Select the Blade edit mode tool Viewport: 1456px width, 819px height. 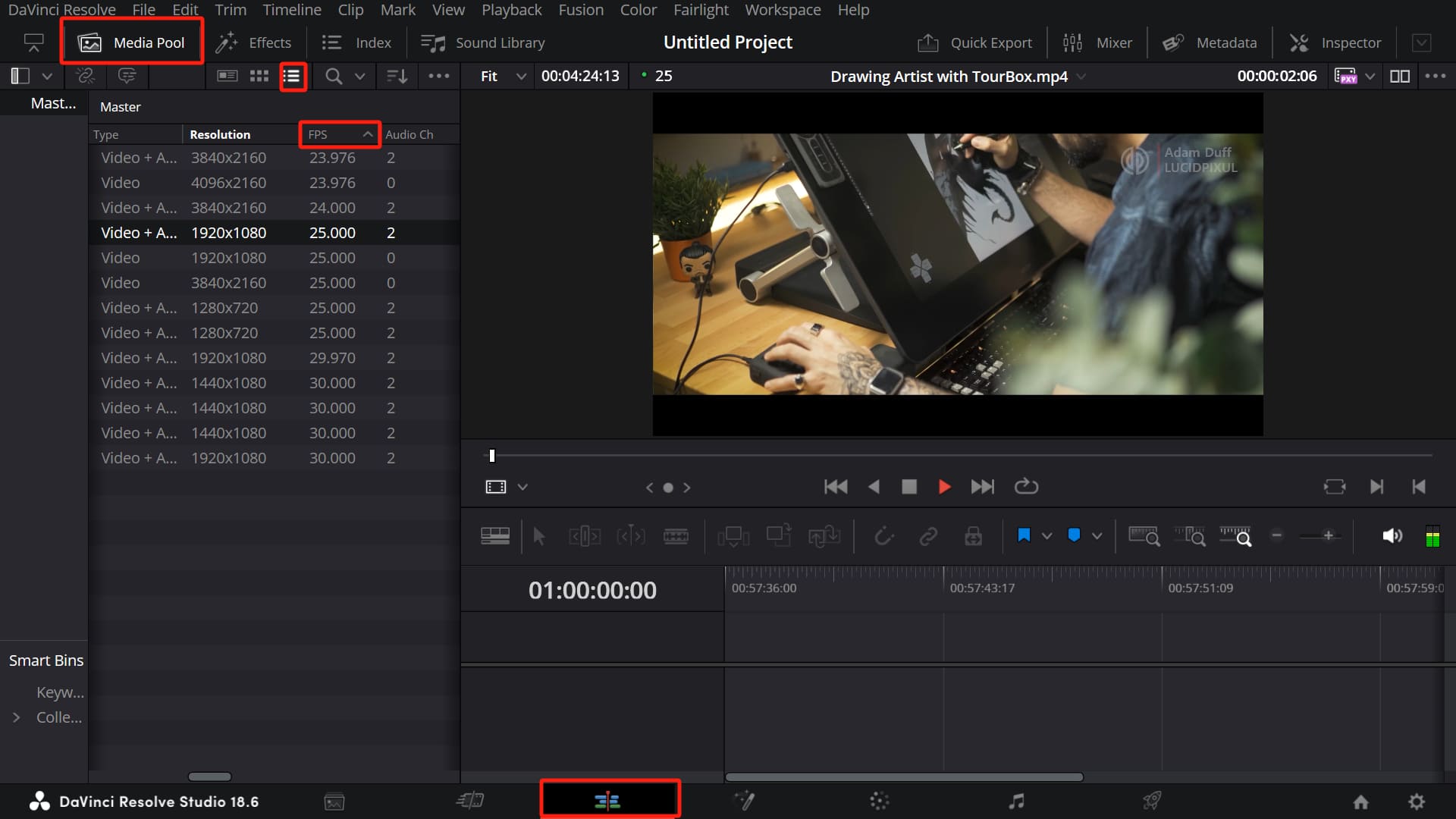pos(677,535)
